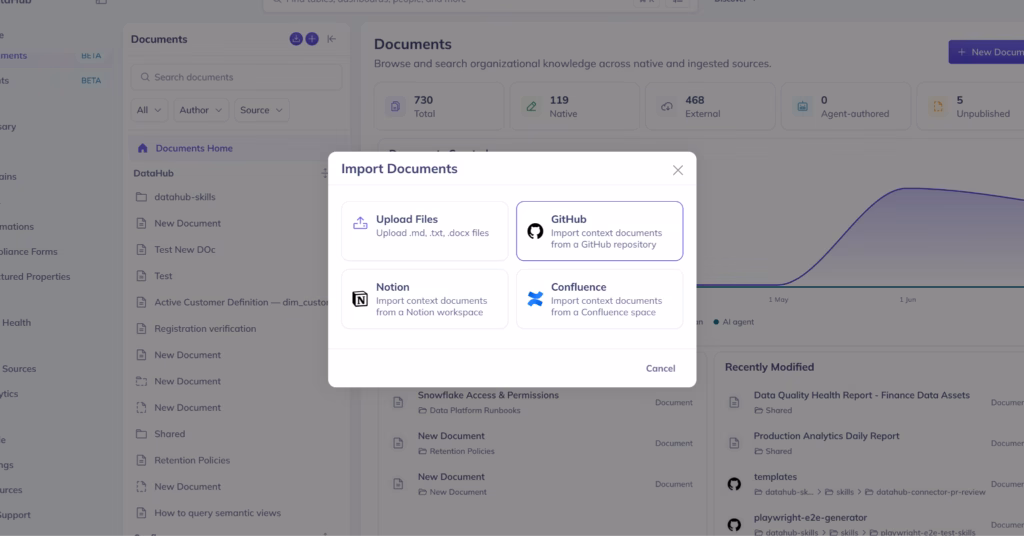1024x536 pixels.
Task: Open the All filter dropdown
Action: [148, 110]
